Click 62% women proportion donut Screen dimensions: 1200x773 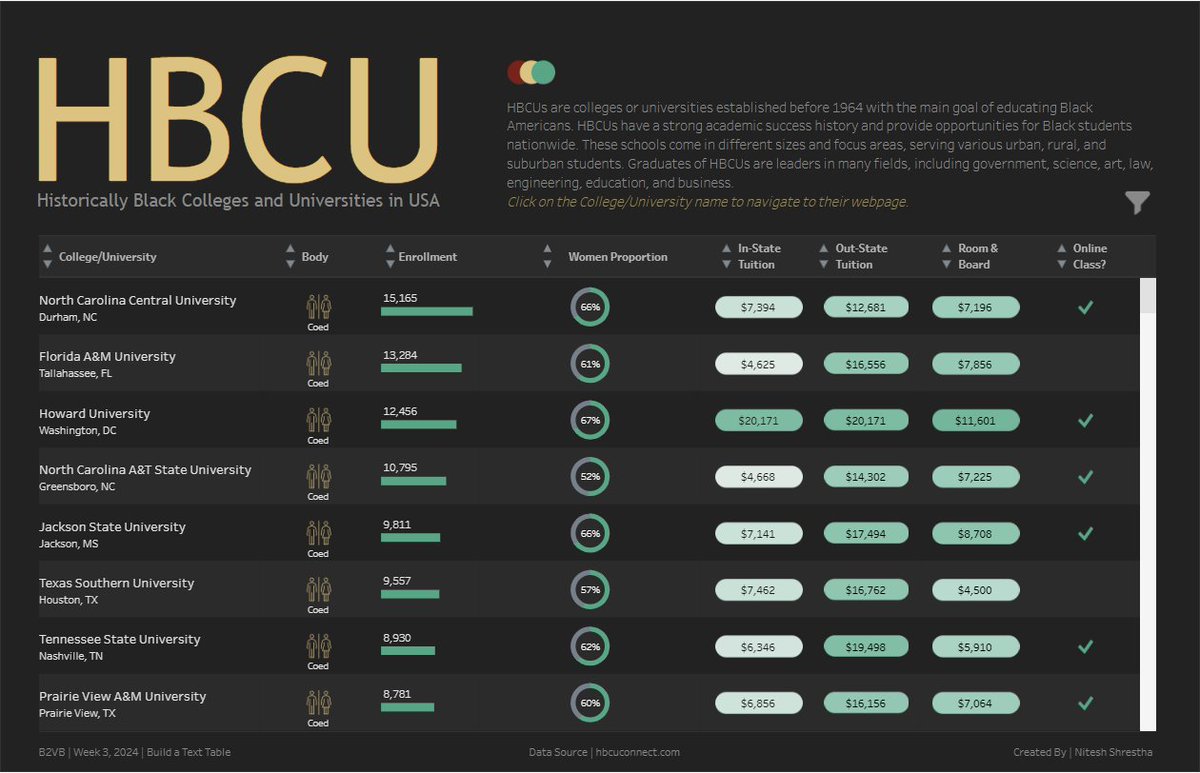point(590,646)
